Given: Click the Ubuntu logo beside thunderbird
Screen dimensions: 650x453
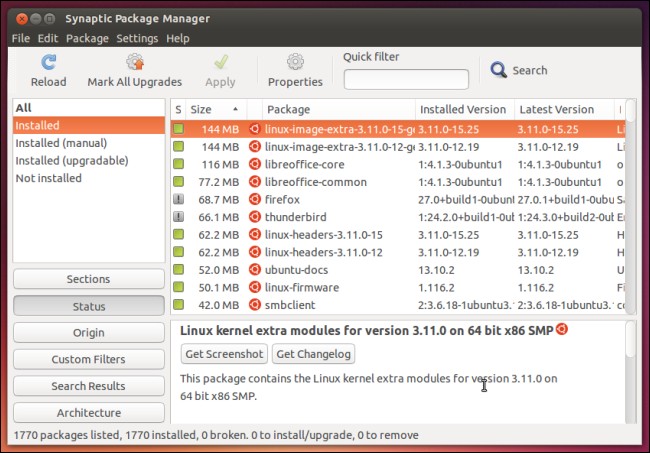Looking at the screenshot, I should point(254,217).
